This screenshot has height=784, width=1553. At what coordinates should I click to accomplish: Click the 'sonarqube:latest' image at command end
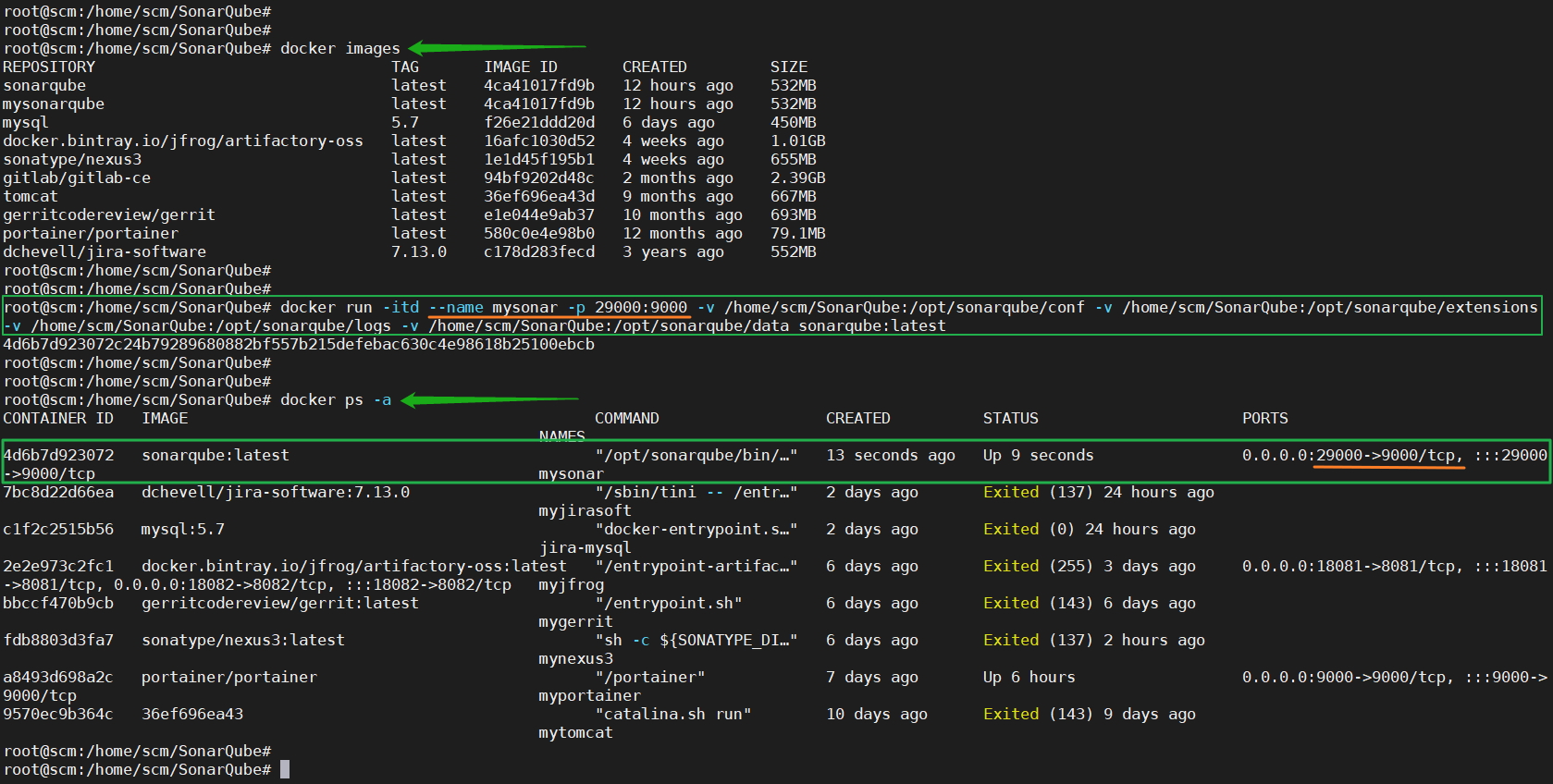click(x=872, y=325)
